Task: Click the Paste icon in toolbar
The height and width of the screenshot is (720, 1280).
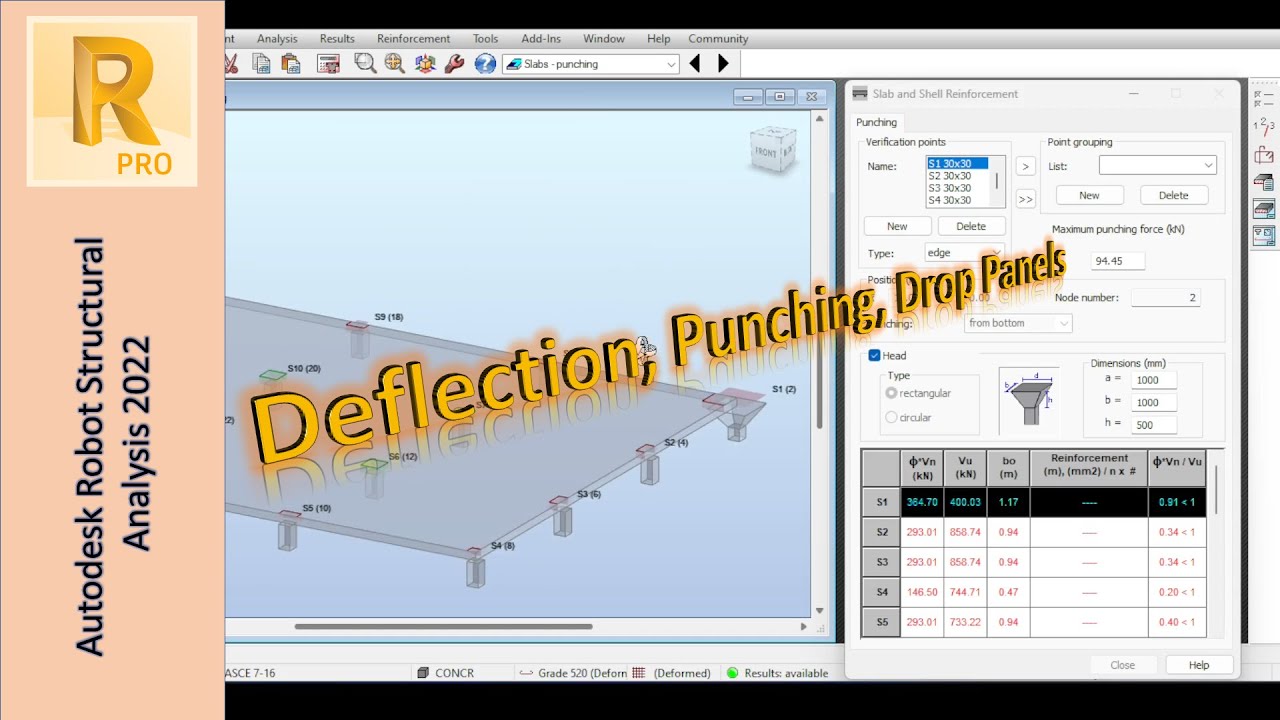Action: click(x=291, y=64)
